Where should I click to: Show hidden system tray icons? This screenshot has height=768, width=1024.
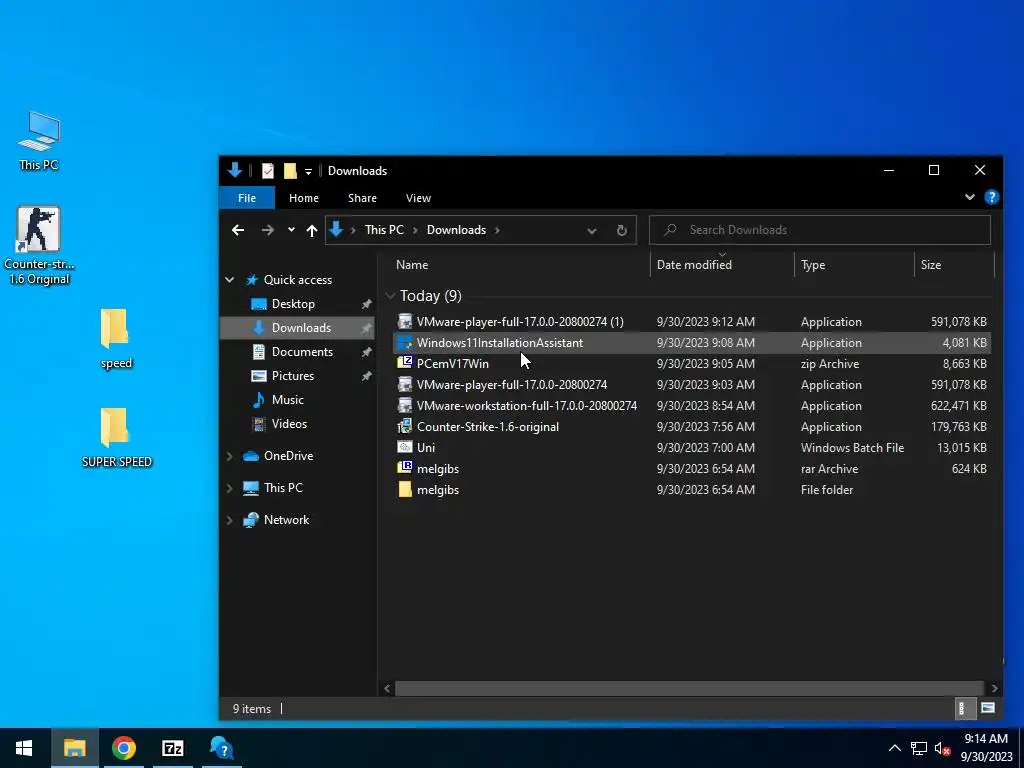point(895,748)
